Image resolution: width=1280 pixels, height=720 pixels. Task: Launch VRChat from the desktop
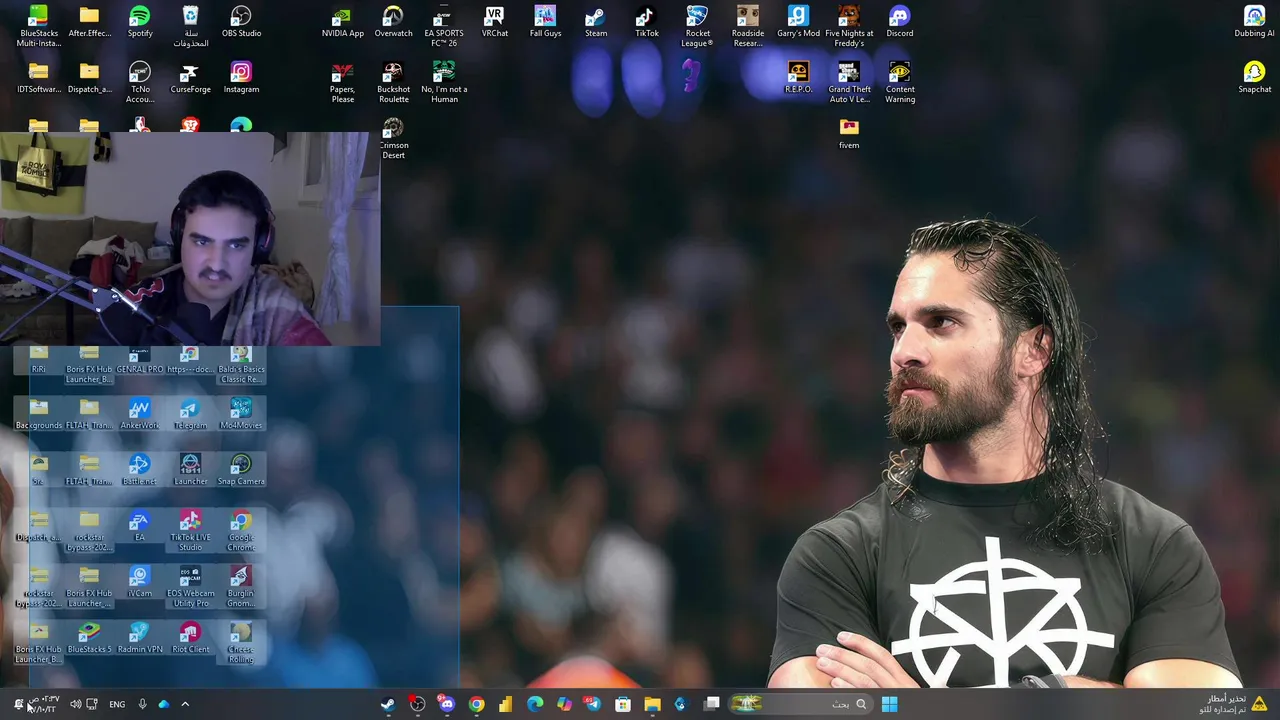[494, 22]
